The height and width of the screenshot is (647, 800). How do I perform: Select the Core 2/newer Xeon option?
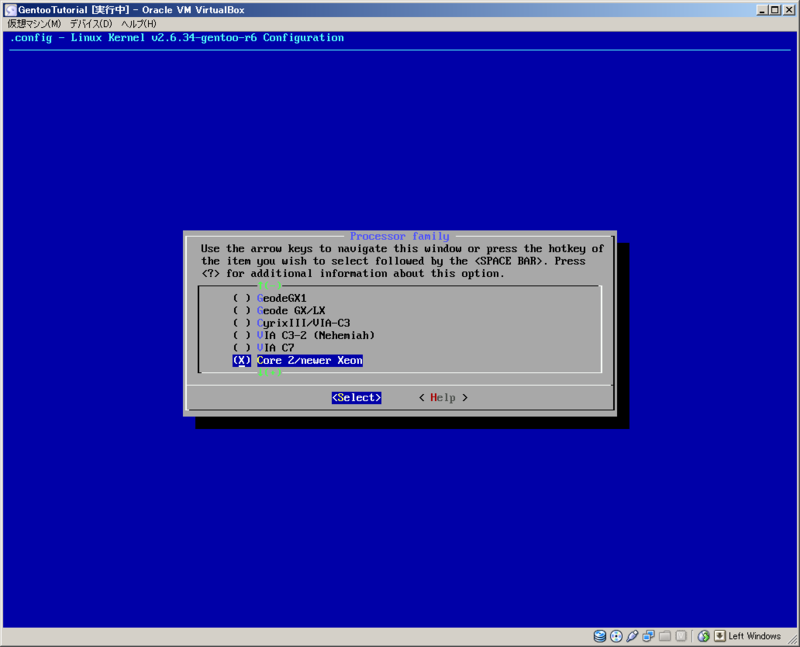tap(297, 360)
